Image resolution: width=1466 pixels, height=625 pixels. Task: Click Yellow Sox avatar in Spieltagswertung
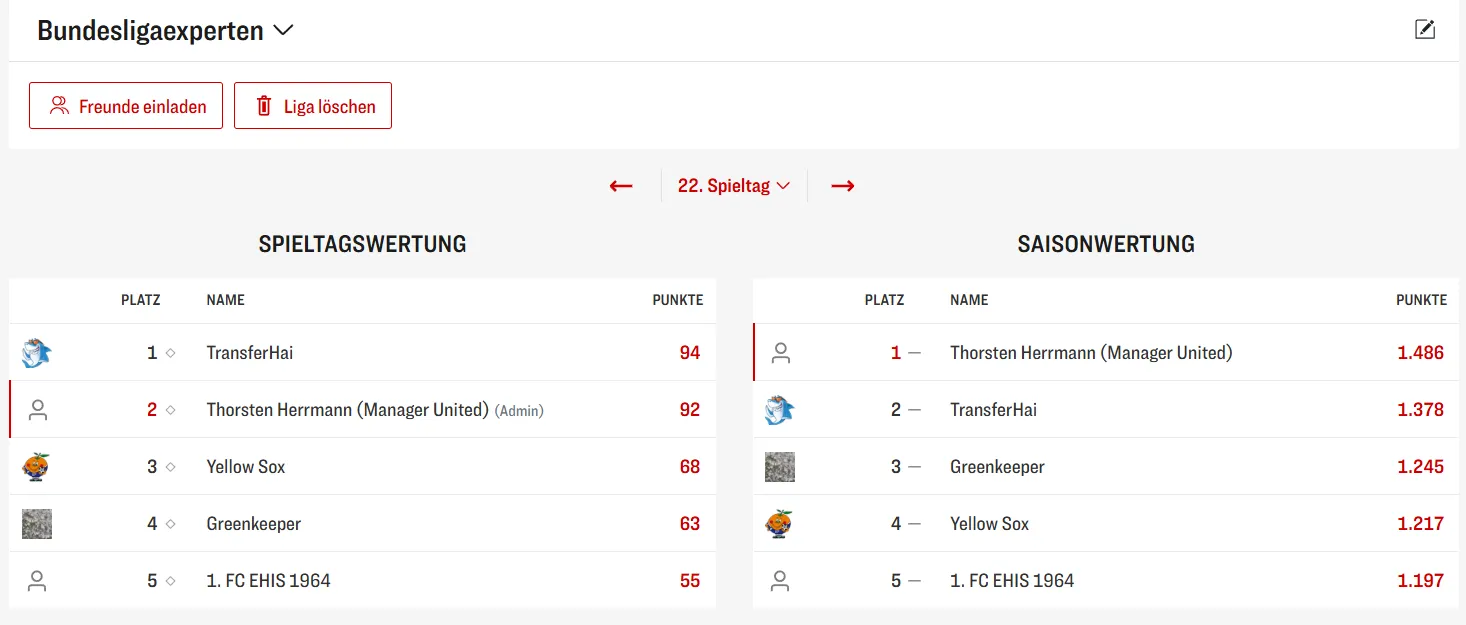[x=37, y=467]
